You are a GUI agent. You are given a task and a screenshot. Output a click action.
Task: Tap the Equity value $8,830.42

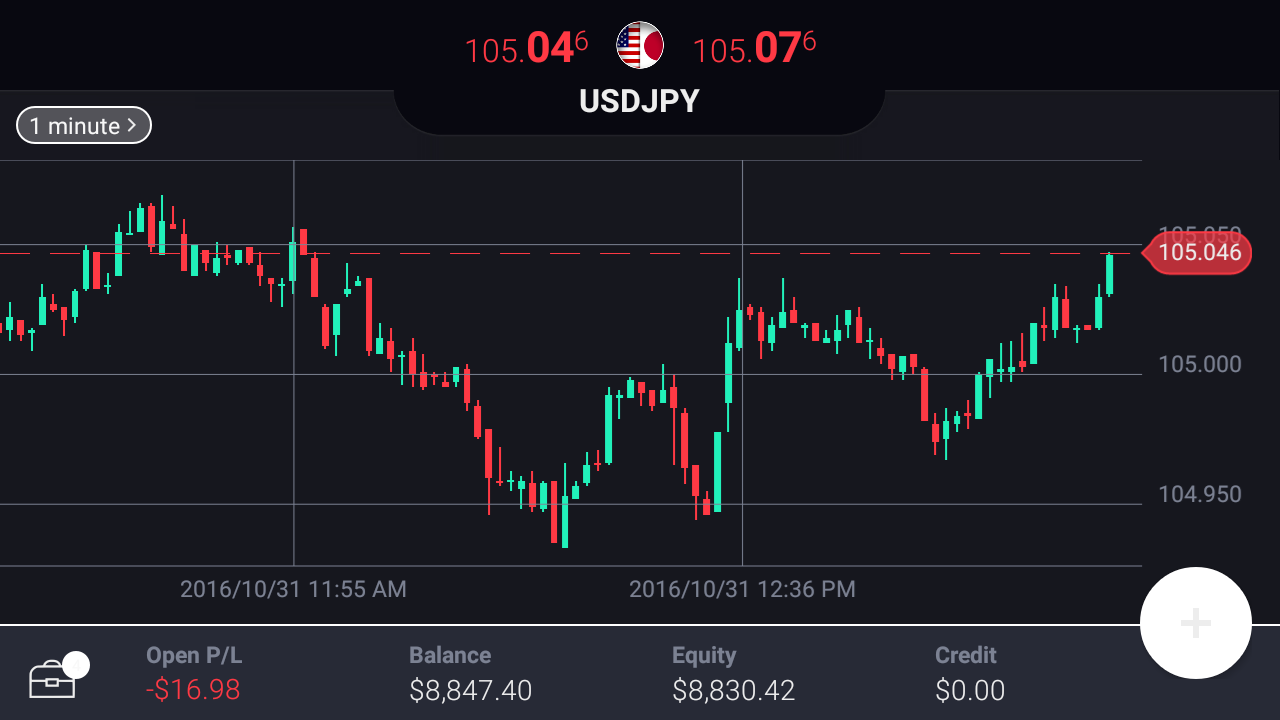click(x=734, y=690)
